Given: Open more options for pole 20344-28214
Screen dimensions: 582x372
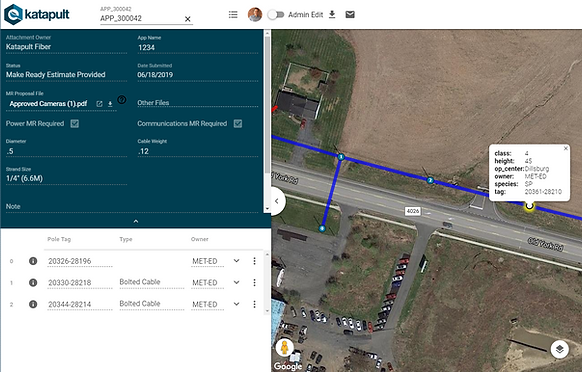Looking at the screenshot, I should [x=254, y=304].
